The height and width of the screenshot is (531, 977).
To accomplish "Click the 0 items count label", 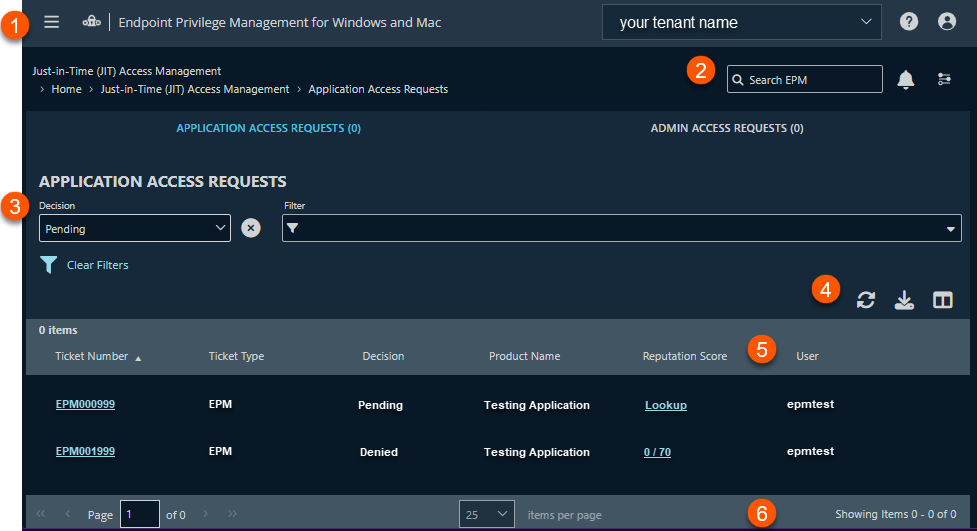I will coord(58,330).
